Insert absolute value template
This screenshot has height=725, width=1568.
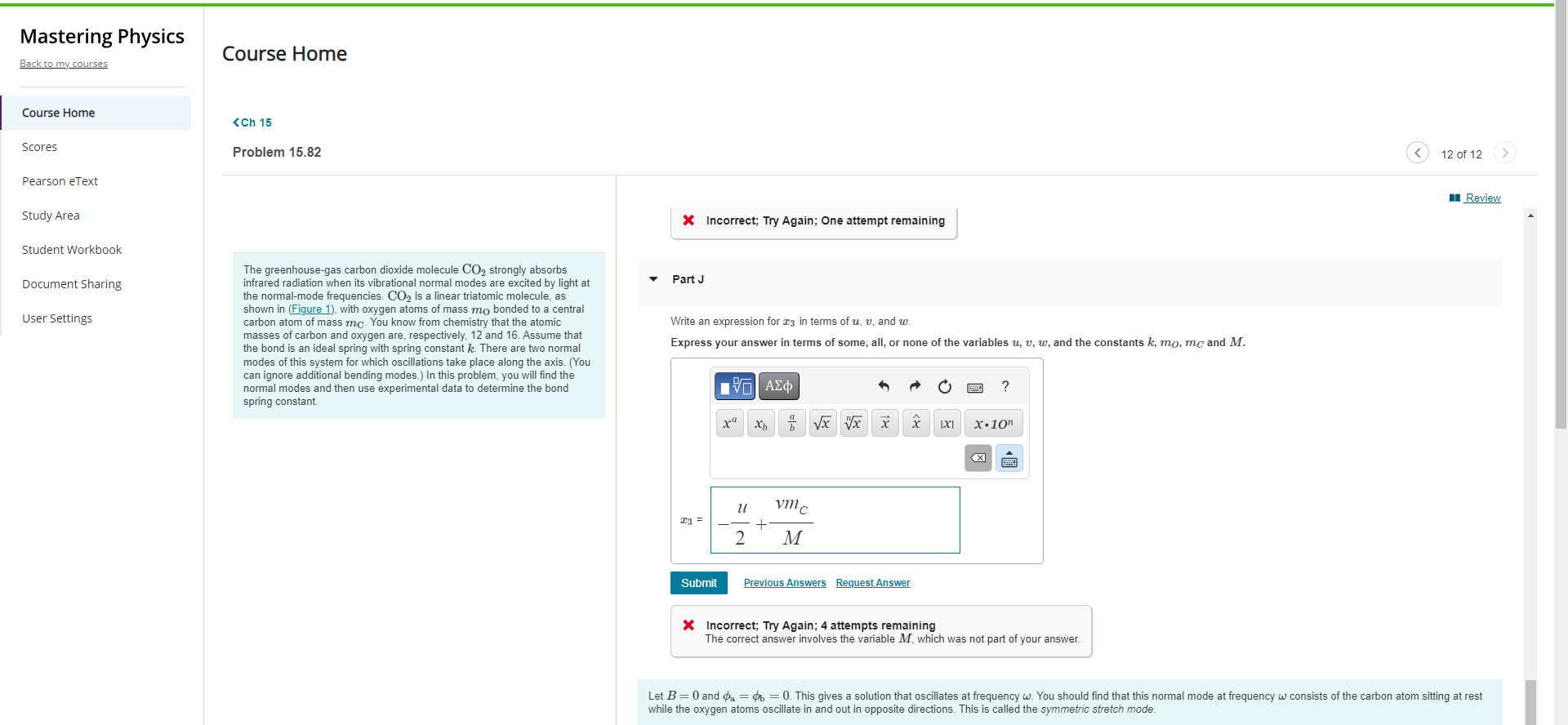(x=947, y=423)
